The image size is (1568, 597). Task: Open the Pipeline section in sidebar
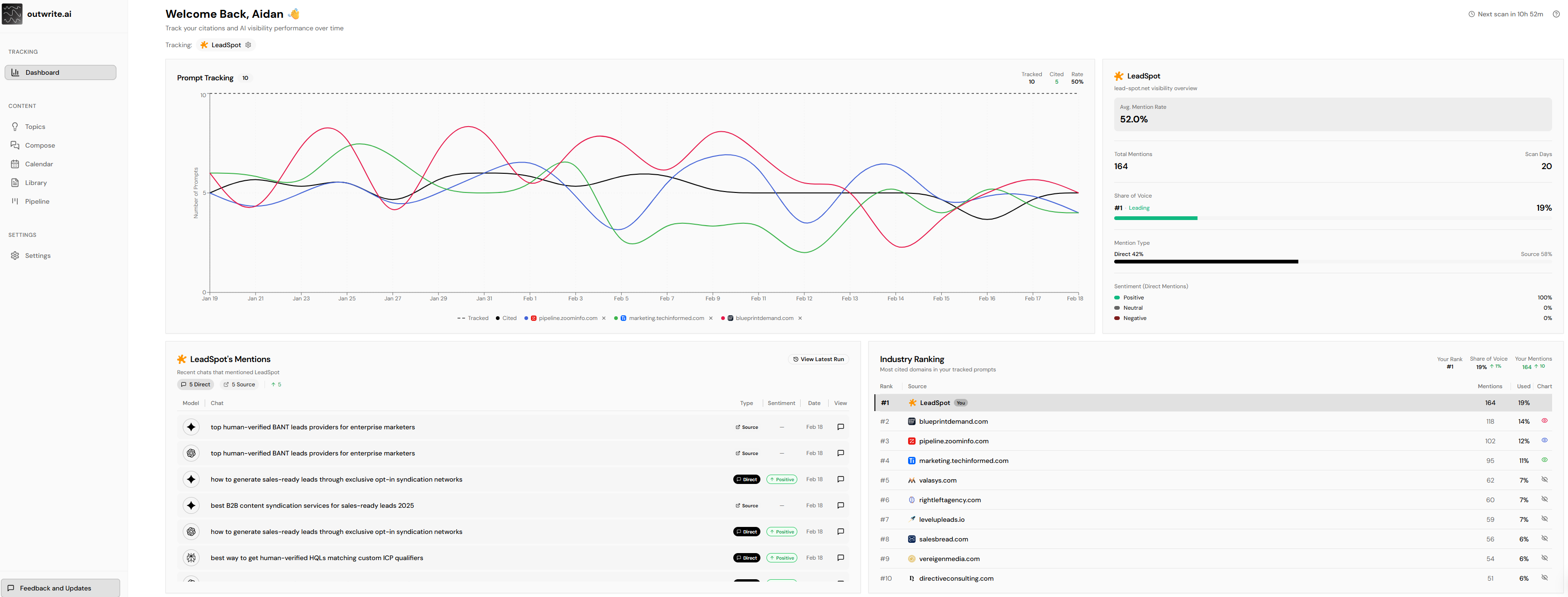tap(37, 201)
